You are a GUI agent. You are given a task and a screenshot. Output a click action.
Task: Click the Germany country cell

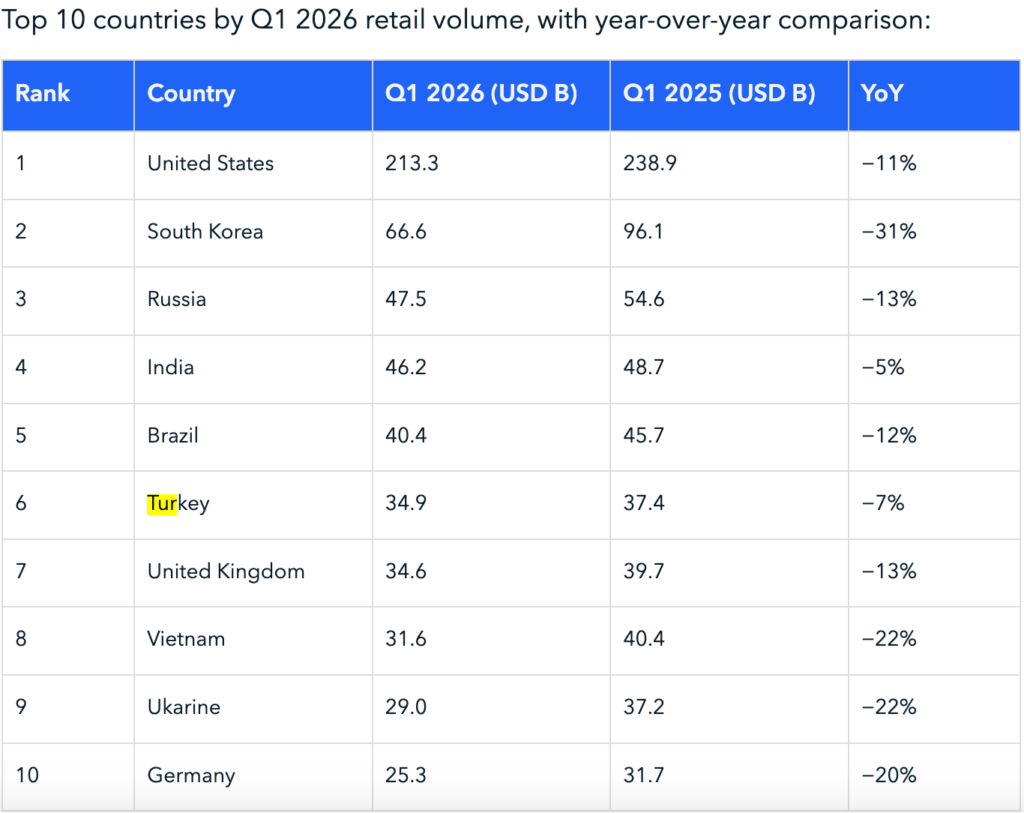coord(253,776)
